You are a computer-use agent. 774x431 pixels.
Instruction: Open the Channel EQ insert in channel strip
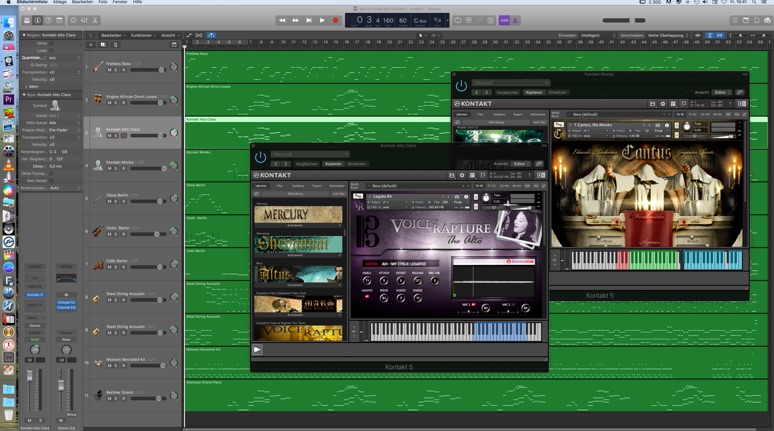pos(66,307)
